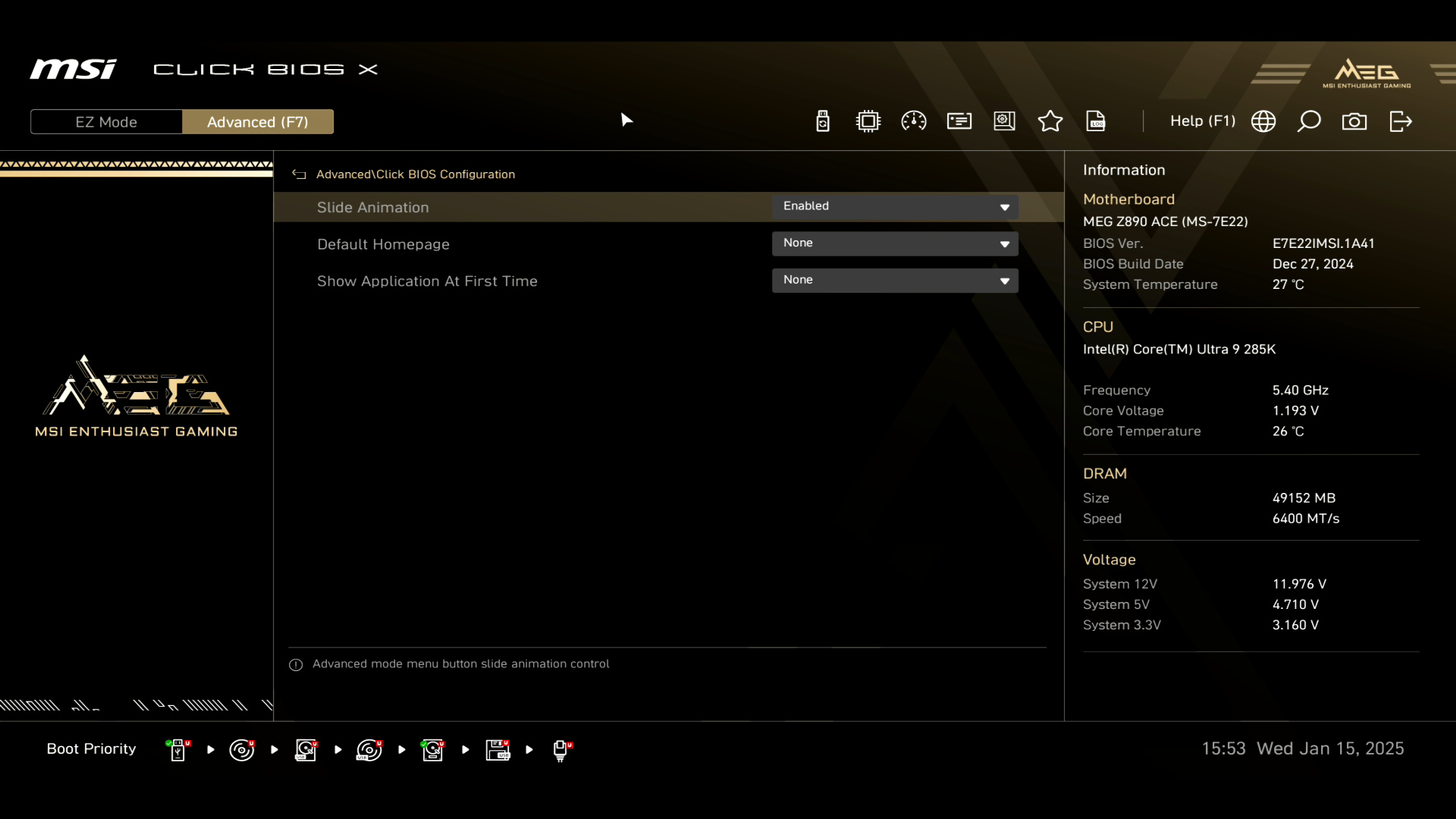The width and height of the screenshot is (1456, 819).
Task: Select the network boot device icon
Action: pyautogui.click(x=561, y=750)
